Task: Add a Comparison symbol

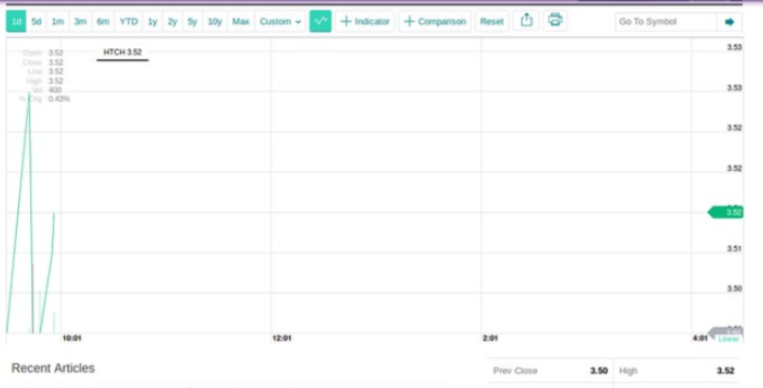Action: (435, 21)
